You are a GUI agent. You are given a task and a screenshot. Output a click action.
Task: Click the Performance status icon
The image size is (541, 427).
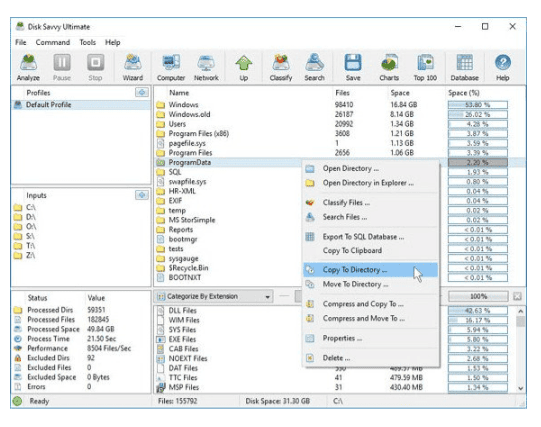coord(18,348)
